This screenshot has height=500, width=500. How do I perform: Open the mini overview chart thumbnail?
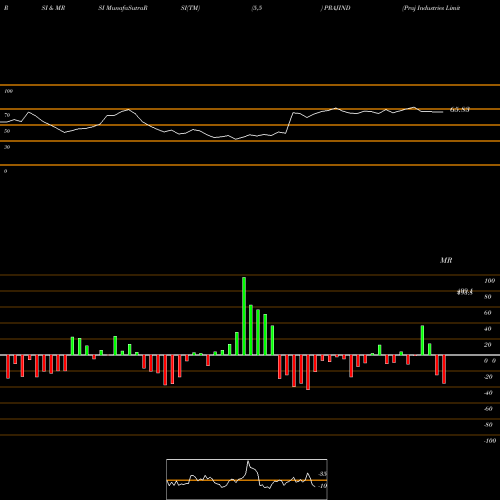[x=247, y=479]
